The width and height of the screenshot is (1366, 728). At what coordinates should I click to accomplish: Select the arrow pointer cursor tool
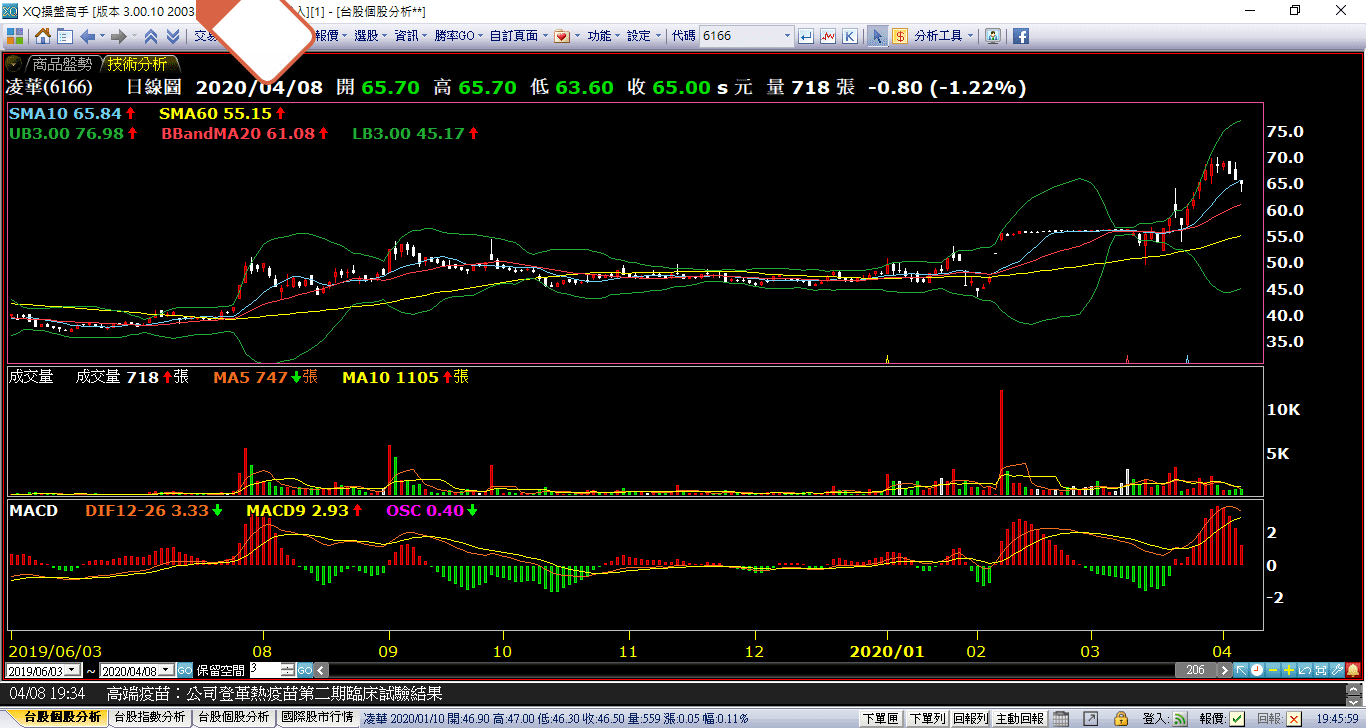click(877, 36)
